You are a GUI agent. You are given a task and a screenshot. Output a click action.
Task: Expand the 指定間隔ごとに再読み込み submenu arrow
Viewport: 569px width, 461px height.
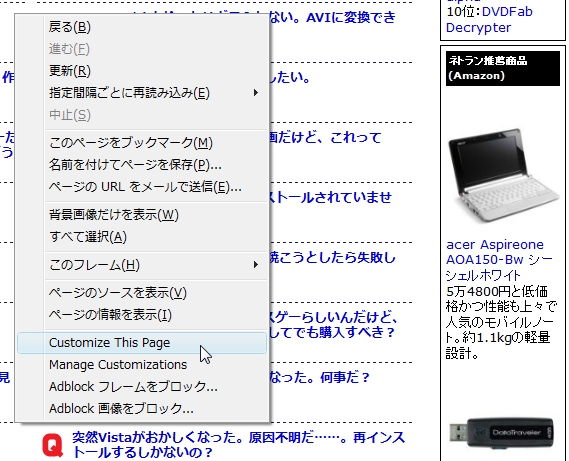pyautogui.click(x=256, y=93)
